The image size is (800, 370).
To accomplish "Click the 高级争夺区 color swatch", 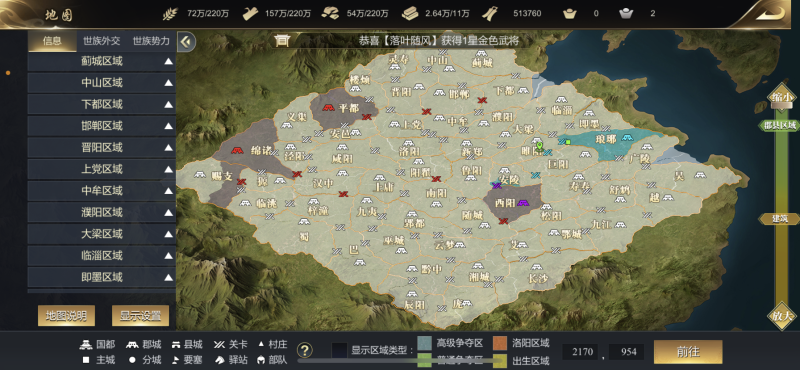I will coord(424,343).
